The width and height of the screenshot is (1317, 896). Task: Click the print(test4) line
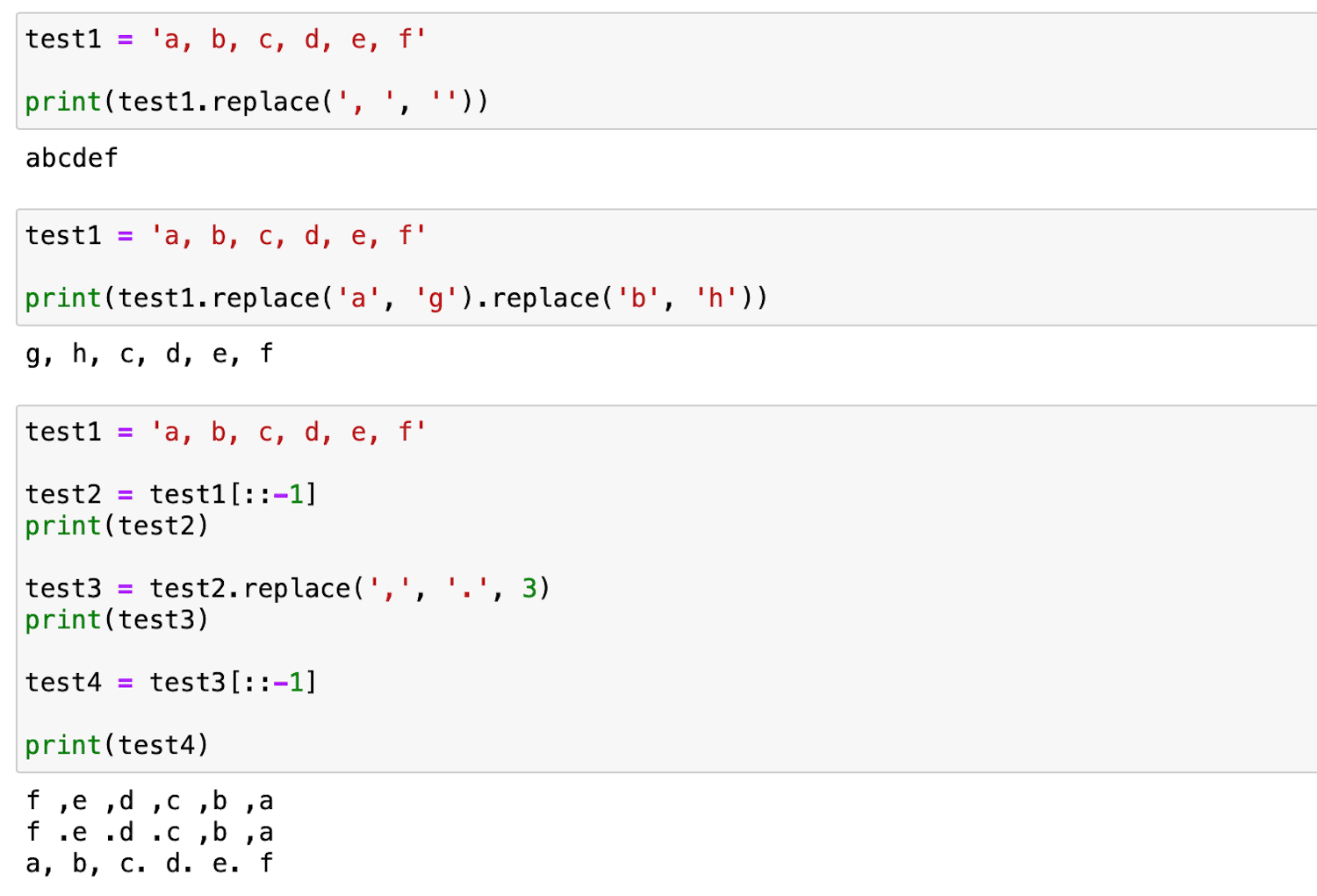pos(117,745)
